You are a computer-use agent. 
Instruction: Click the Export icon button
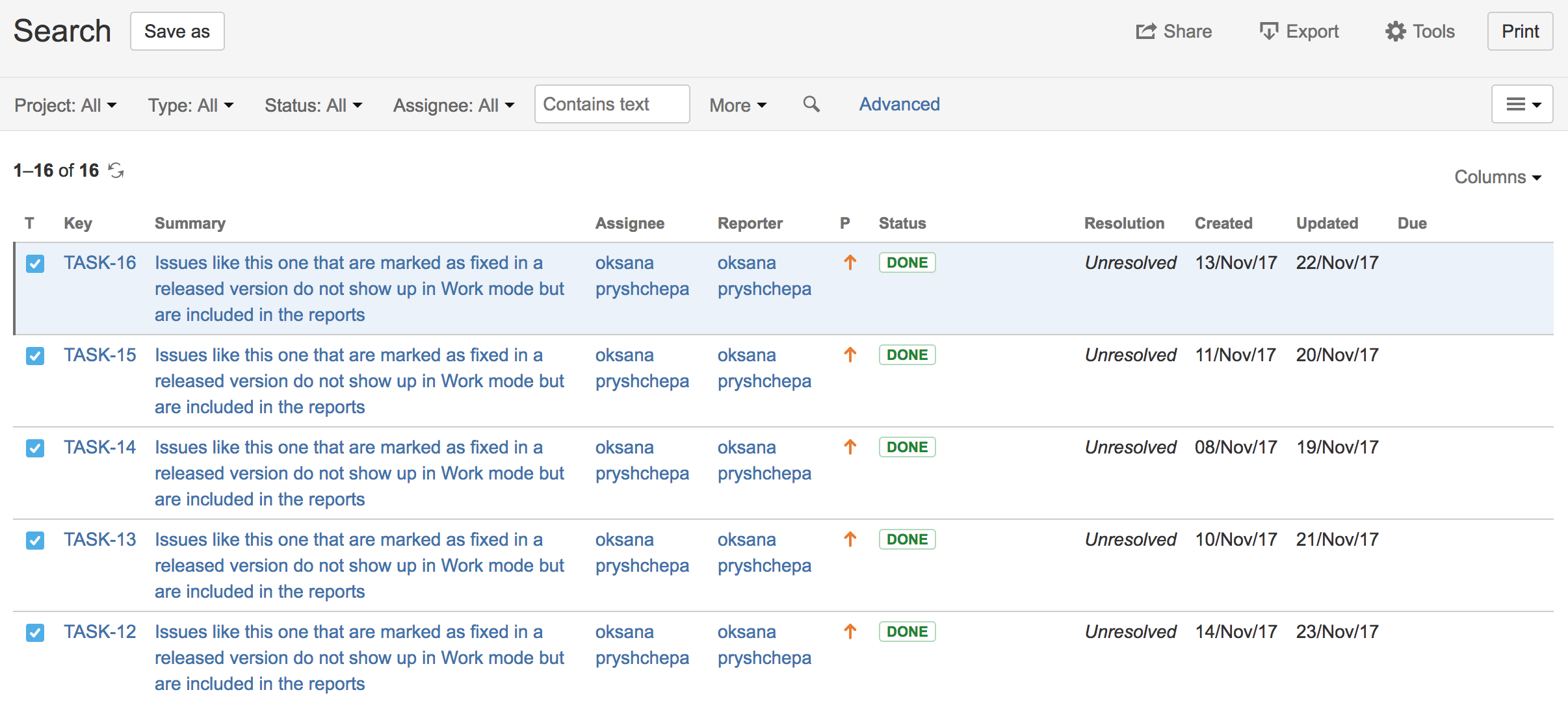coord(1298,31)
